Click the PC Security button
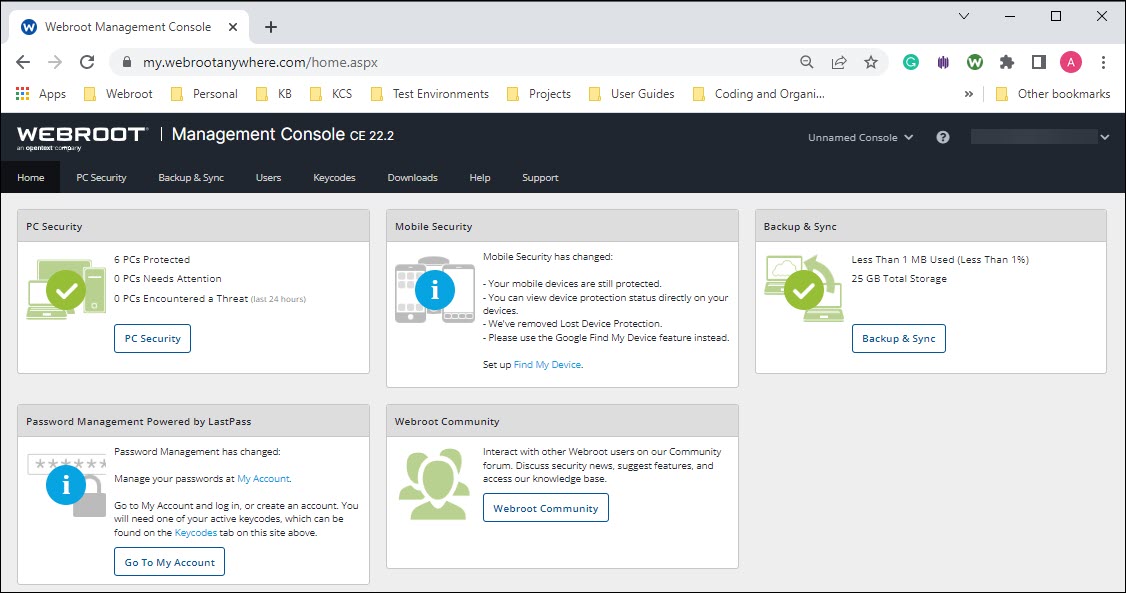 point(152,339)
